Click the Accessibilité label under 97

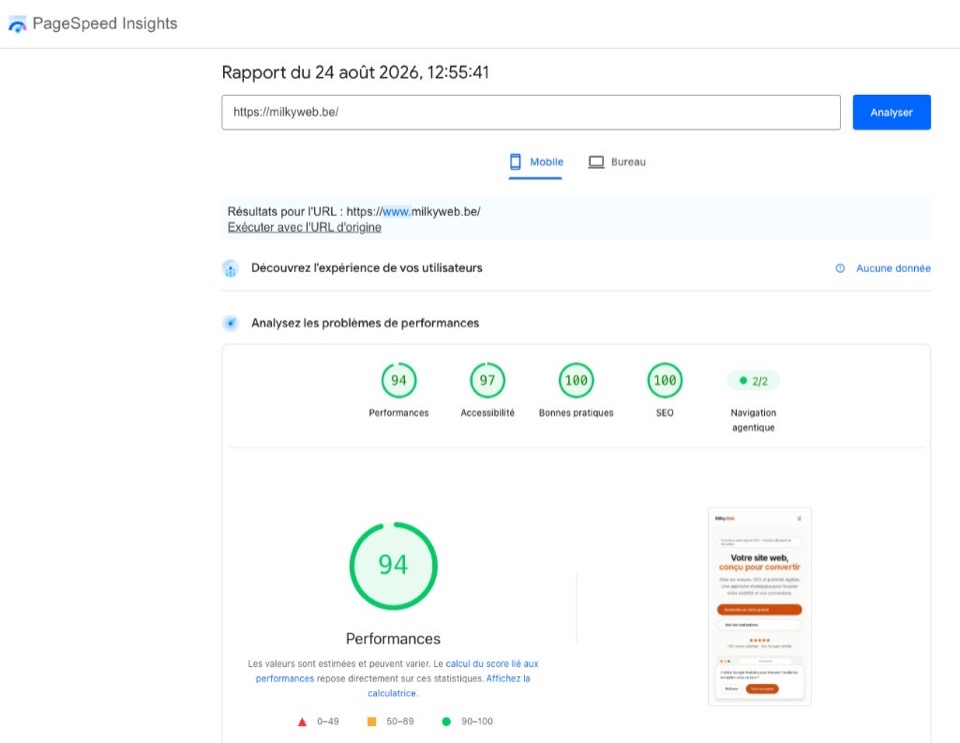coord(487,413)
